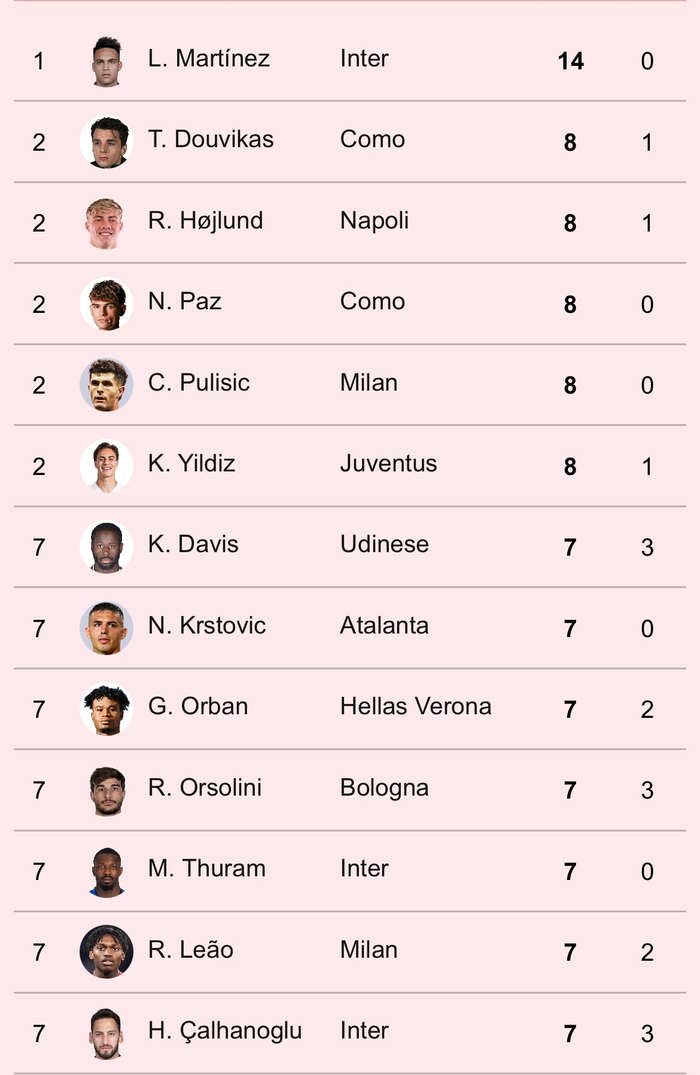Click R. Højlund's headshot
700x1075 pixels.
click(106, 223)
